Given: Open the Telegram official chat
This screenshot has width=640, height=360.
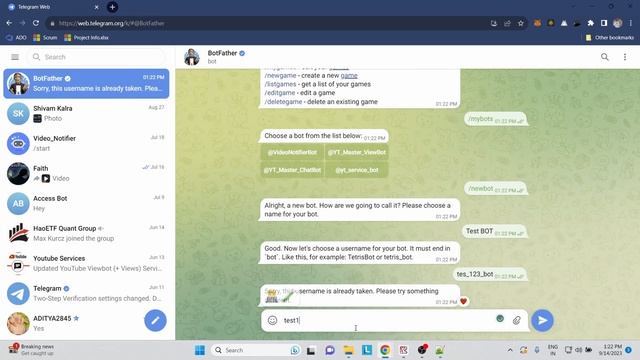Looking at the screenshot, I should [x=86, y=293].
